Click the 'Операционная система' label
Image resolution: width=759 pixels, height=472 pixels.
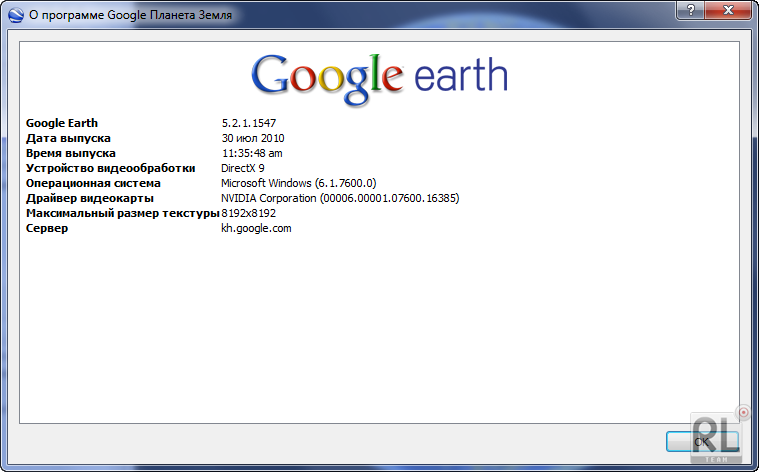pos(93,183)
